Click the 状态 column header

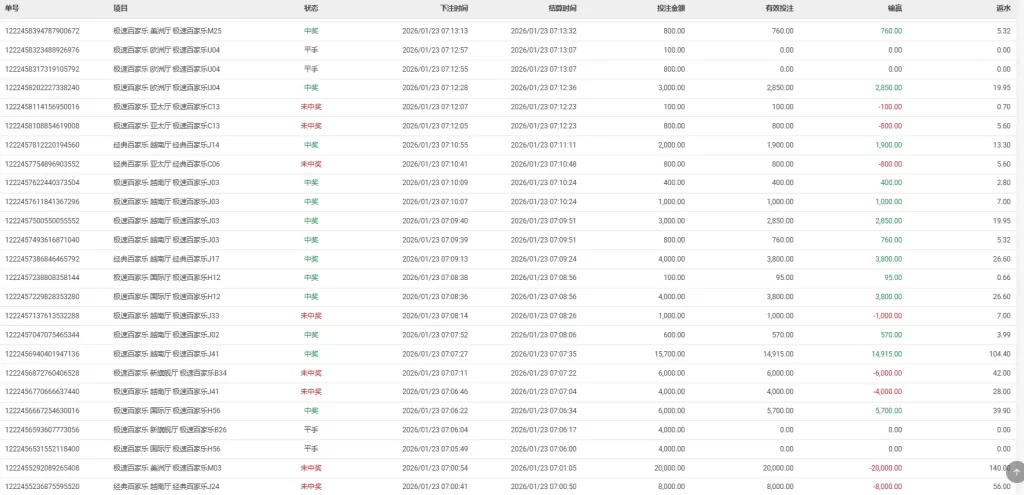[311, 8]
